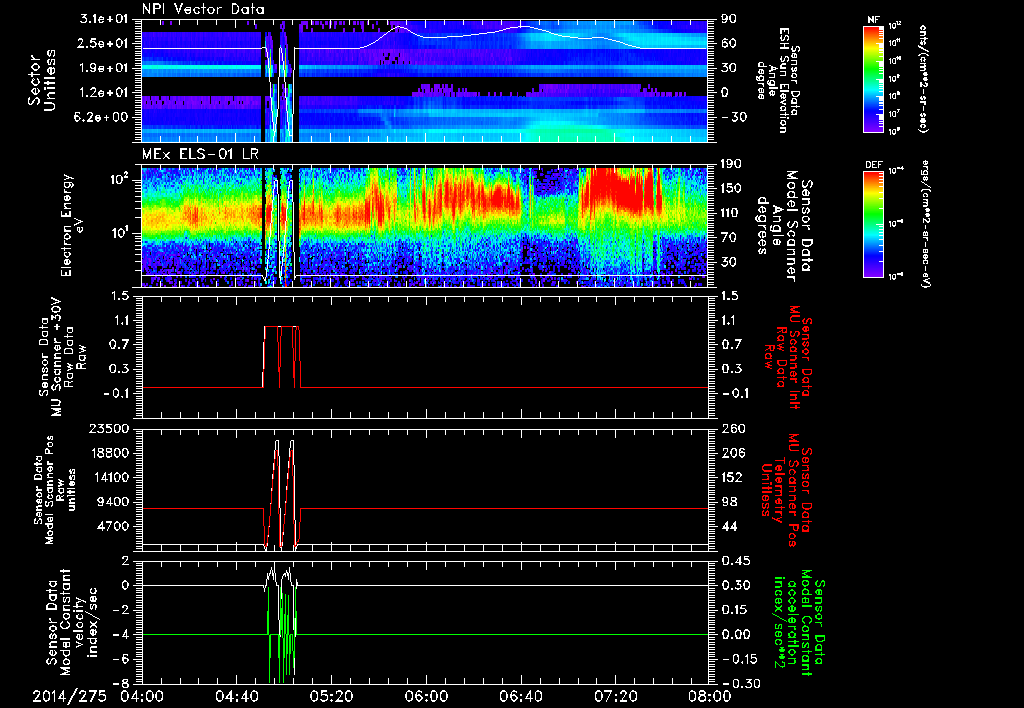Select the NPI Vector Data title
1024x708 pixels.
coord(205,9)
